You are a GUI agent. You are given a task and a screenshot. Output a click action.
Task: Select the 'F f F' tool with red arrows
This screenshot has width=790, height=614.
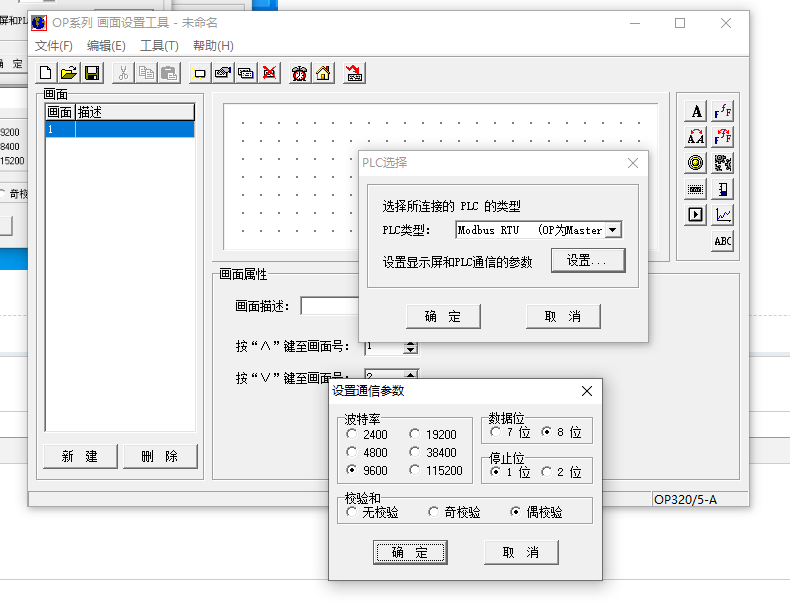pos(722,137)
